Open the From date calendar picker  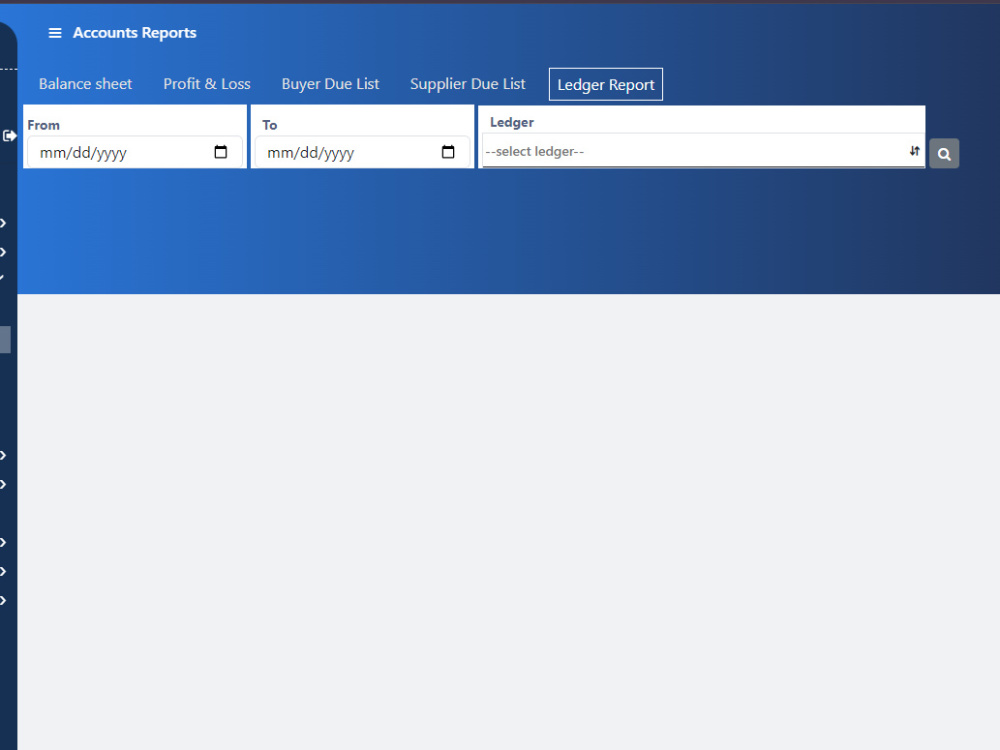221,152
